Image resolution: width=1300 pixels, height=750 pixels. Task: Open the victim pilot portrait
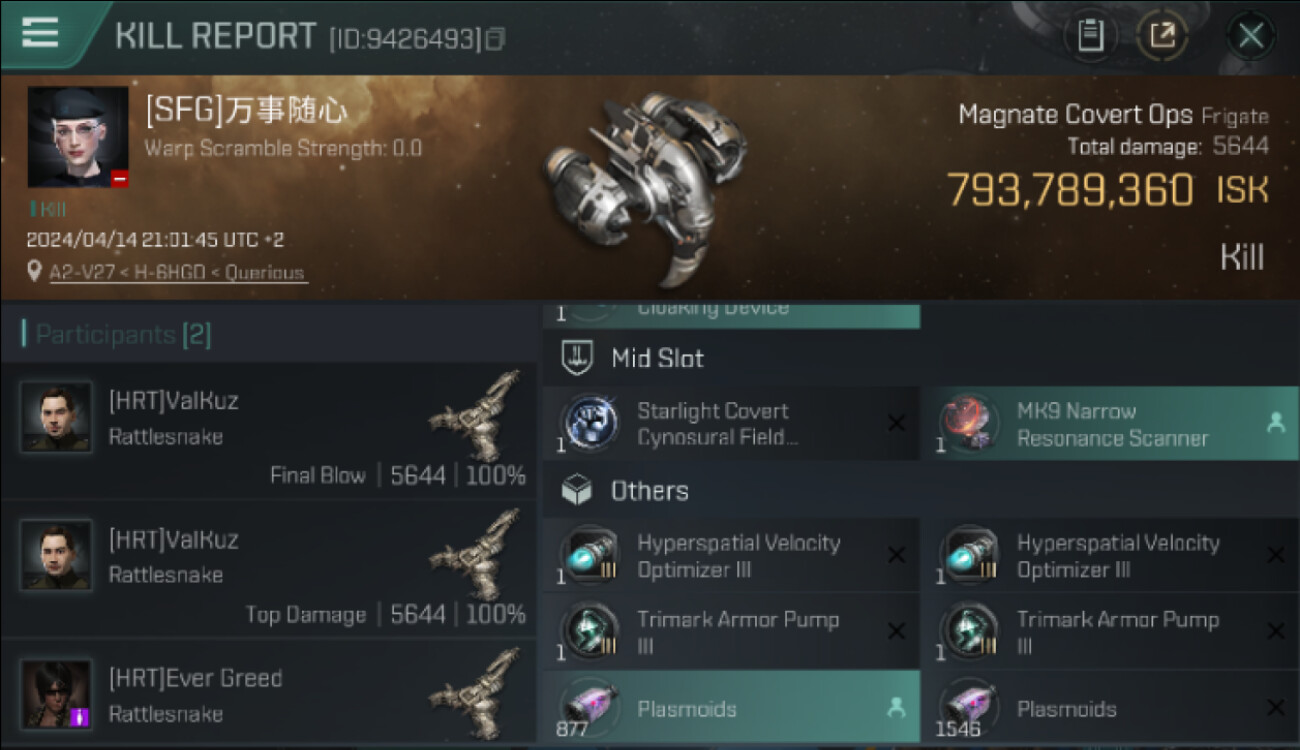coord(78,137)
